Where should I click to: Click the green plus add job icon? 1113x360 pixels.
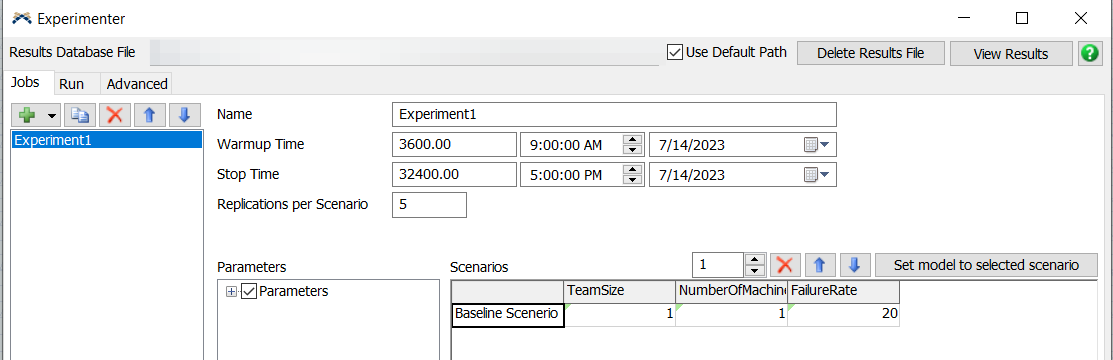pyautogui.click(x=28, y=114)
